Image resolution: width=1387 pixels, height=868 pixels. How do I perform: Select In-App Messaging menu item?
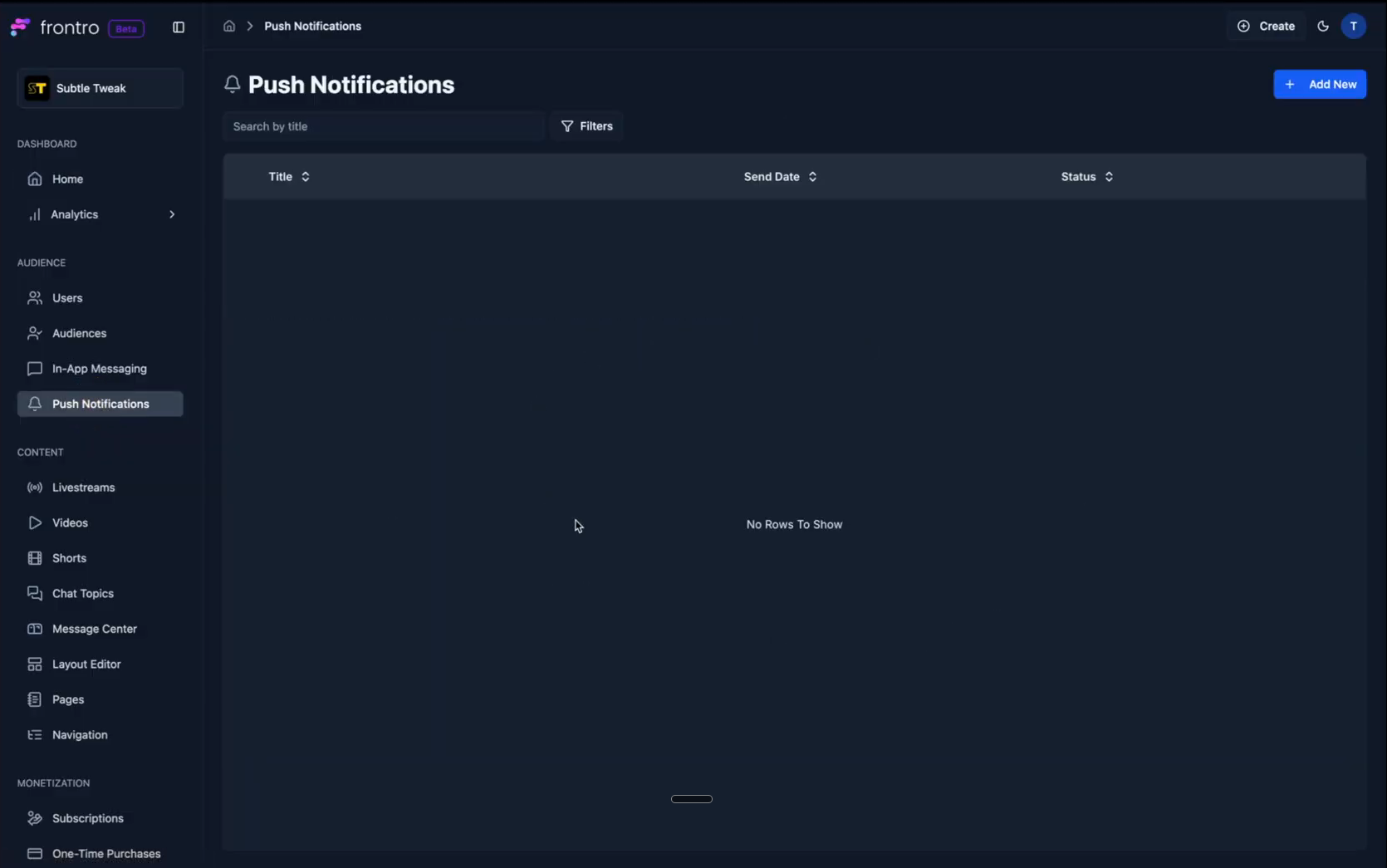click(x=99, y=369)
